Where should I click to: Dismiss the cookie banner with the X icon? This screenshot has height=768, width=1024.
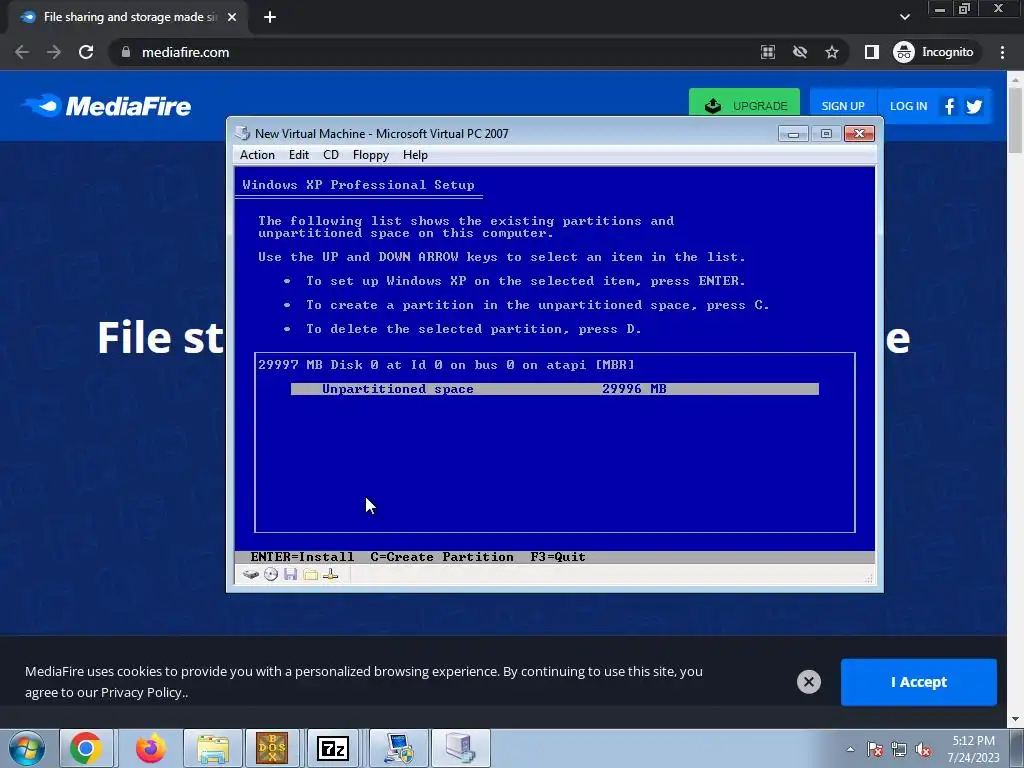pos(808,682)
